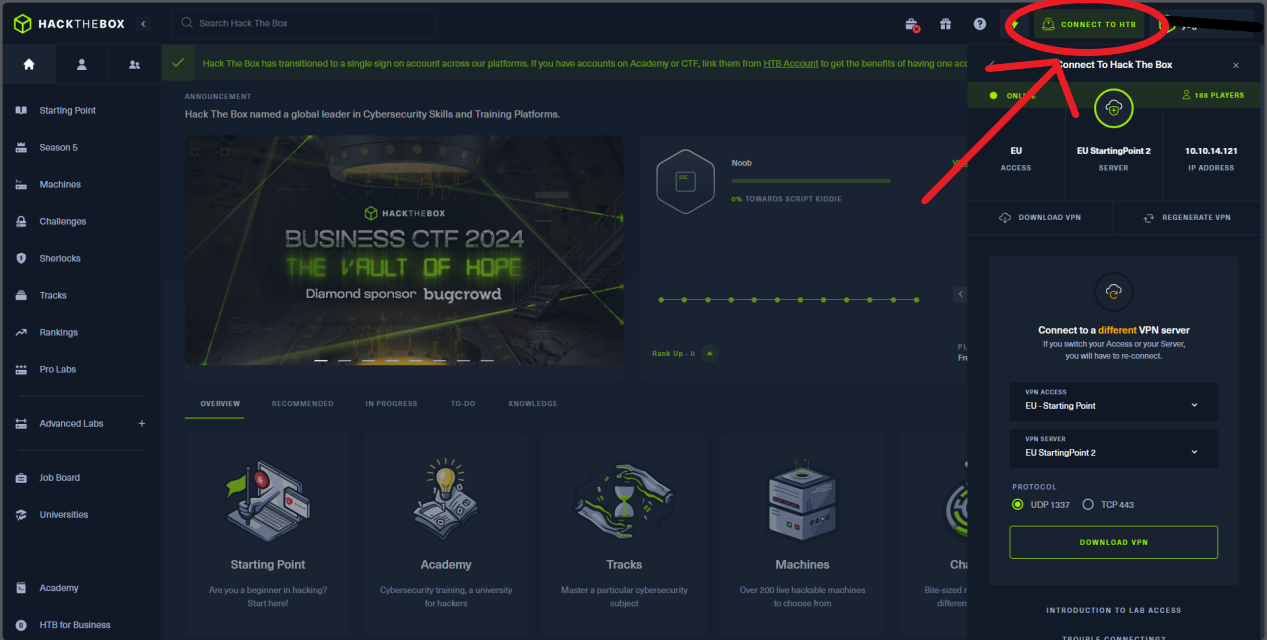Expand Advanced Labs with the plus icon
This screenshot has width=1267, height=640.
pyautogui.click(x=141, y=424)
